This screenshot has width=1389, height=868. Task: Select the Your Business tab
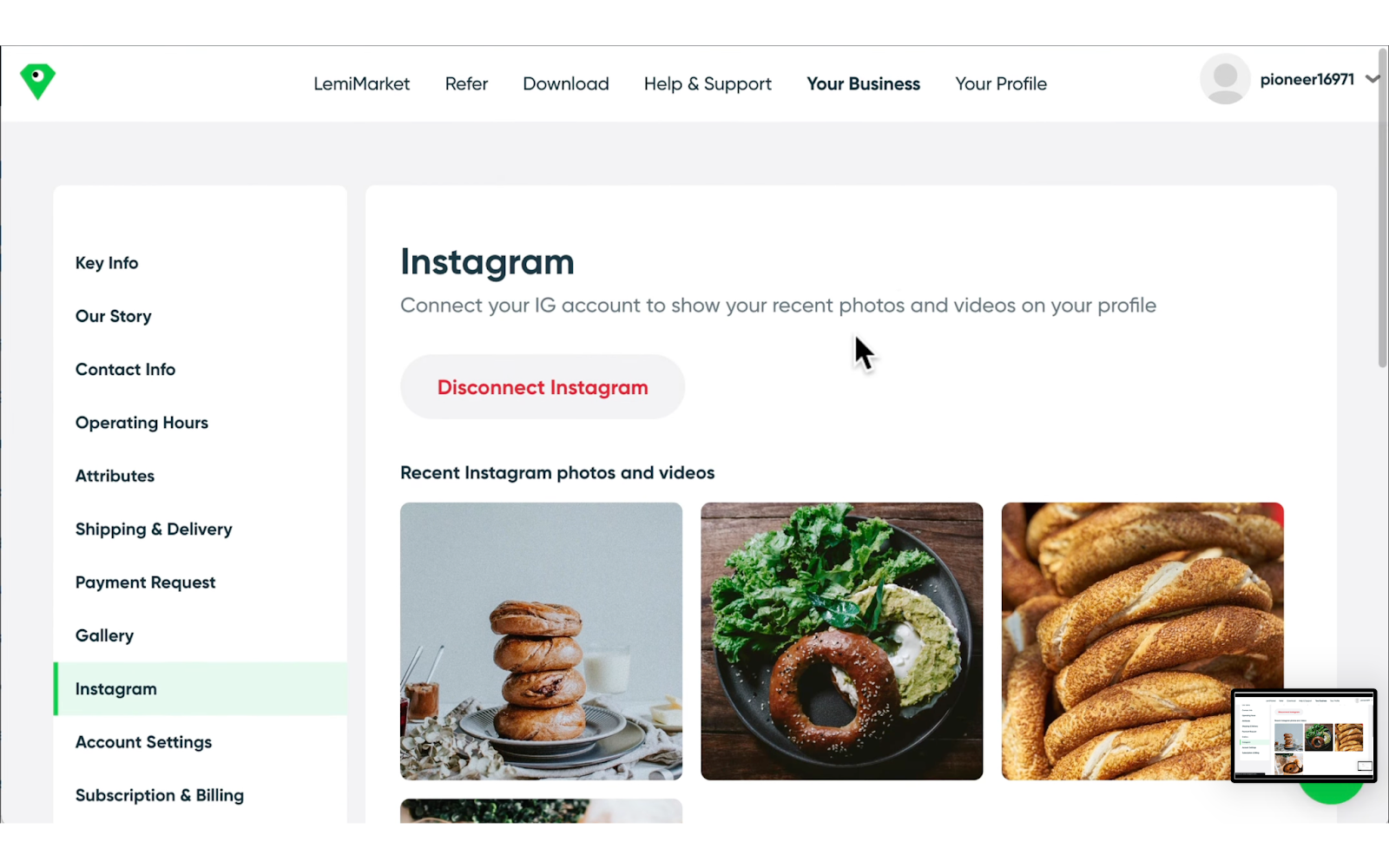[863, 84]
